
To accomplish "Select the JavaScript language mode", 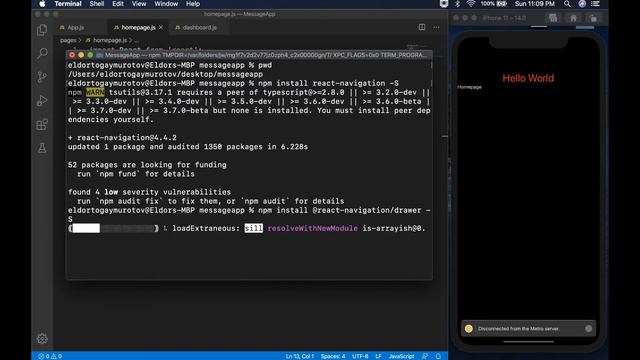I will click(x=401, y=356).
